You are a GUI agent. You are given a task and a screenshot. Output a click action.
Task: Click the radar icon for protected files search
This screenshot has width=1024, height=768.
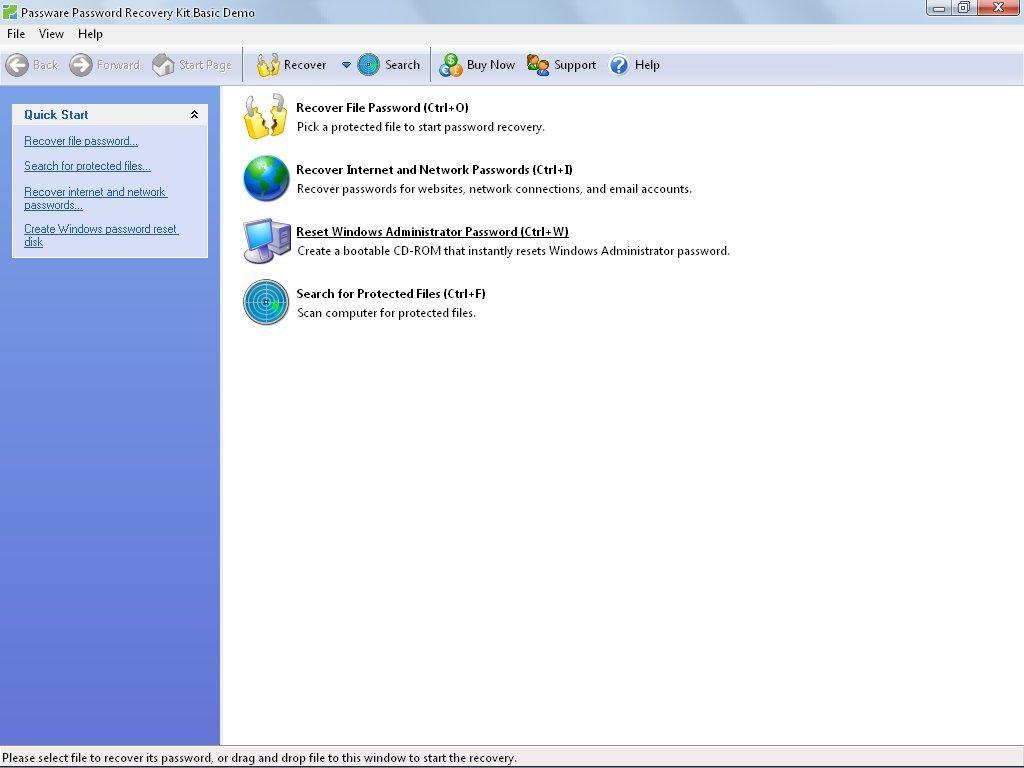click(266, 302)
